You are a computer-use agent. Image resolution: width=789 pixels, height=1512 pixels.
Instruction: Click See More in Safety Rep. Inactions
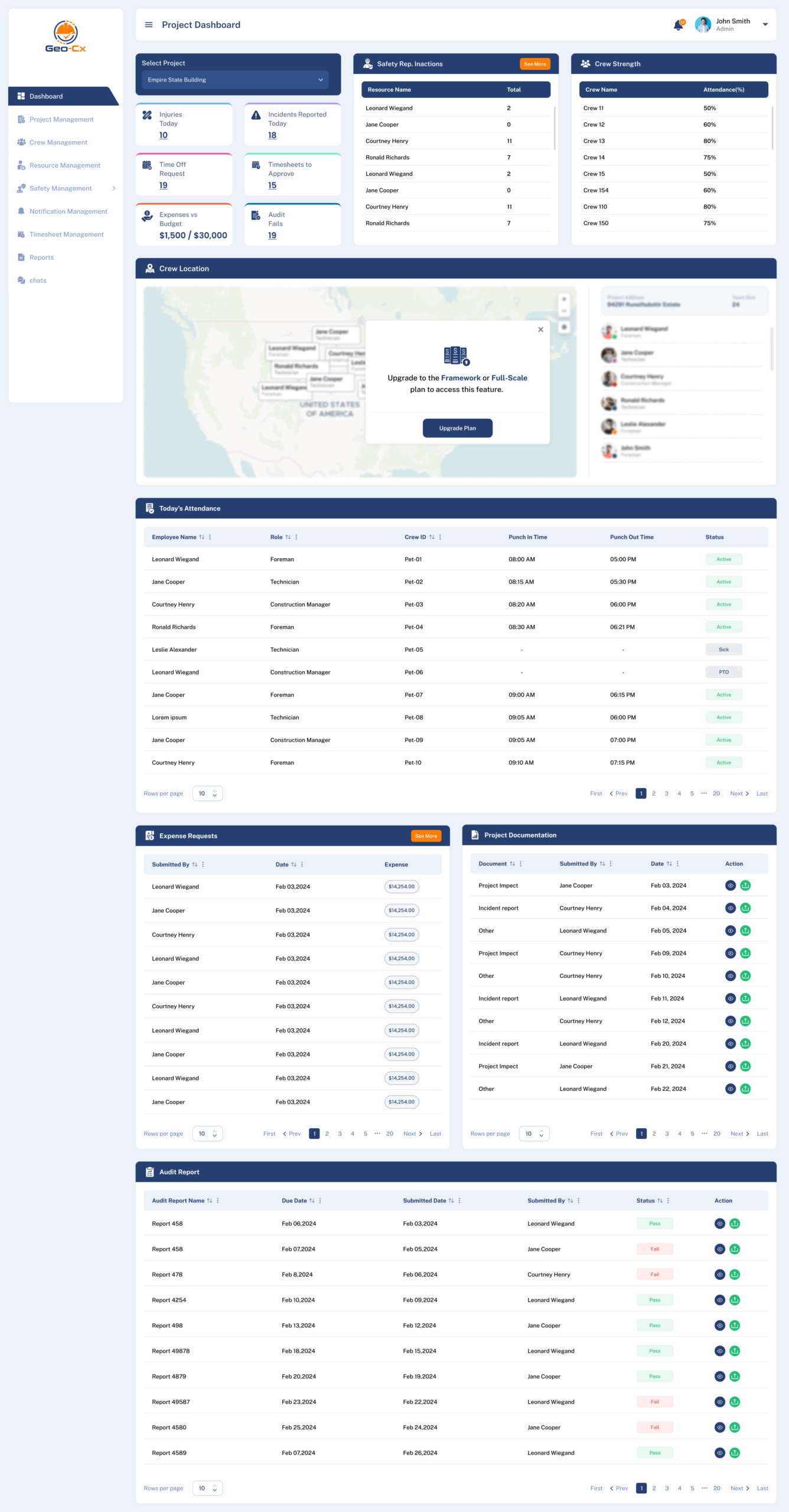[x=535, y=64]
